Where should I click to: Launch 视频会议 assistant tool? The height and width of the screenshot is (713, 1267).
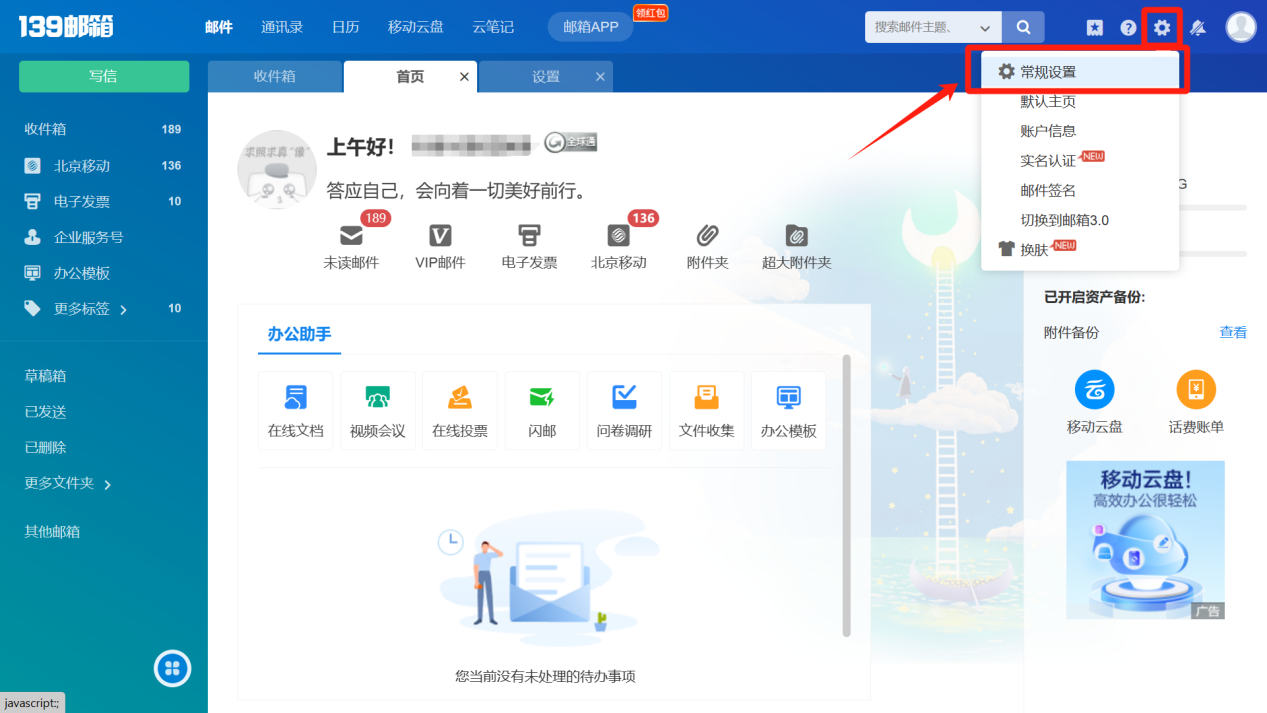click(x=377, y=410)
